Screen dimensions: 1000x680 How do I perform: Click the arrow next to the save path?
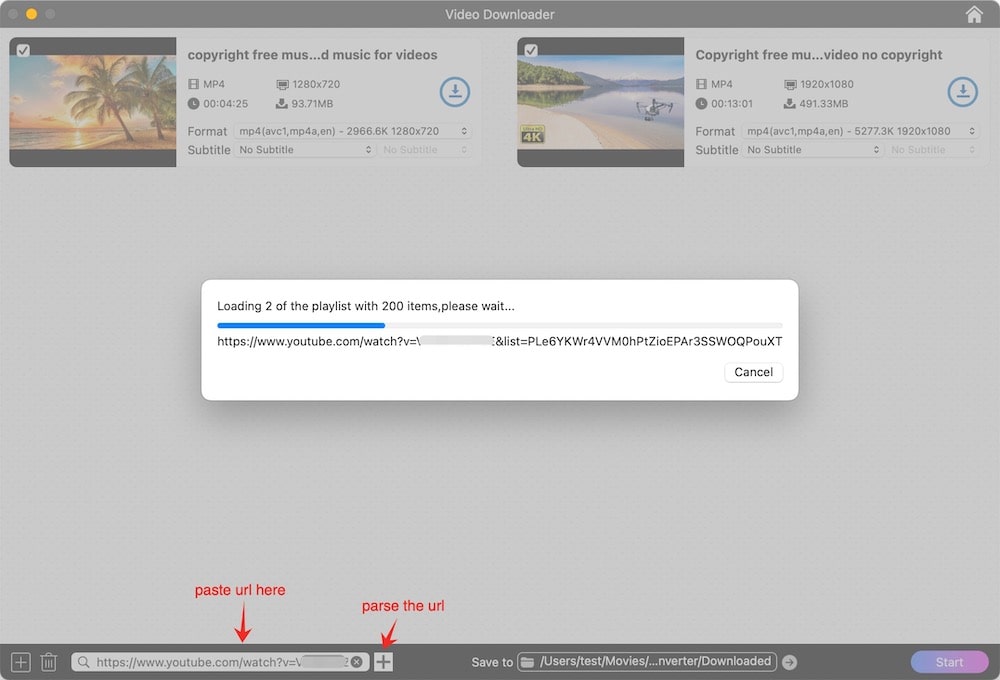(789, 661)
